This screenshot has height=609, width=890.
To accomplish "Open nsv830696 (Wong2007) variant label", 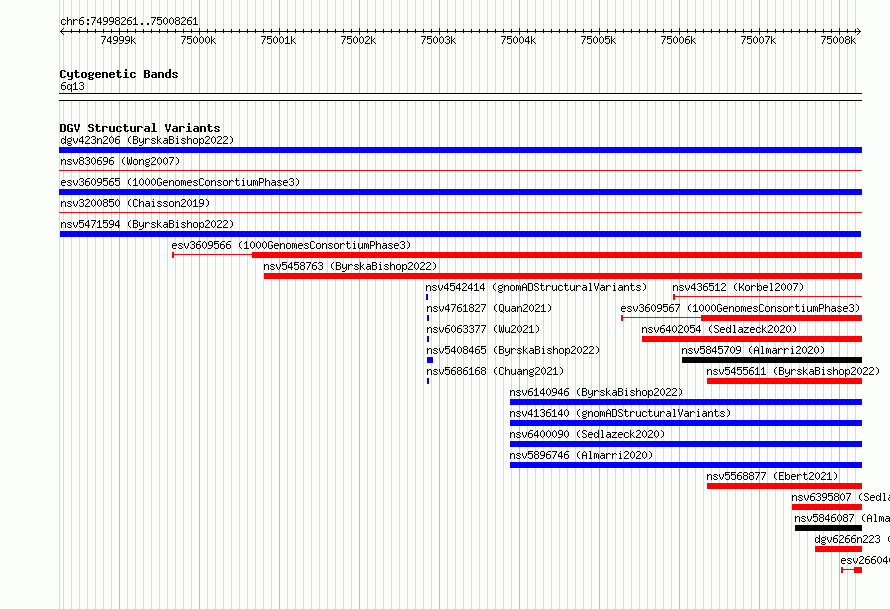I will 120,161.
